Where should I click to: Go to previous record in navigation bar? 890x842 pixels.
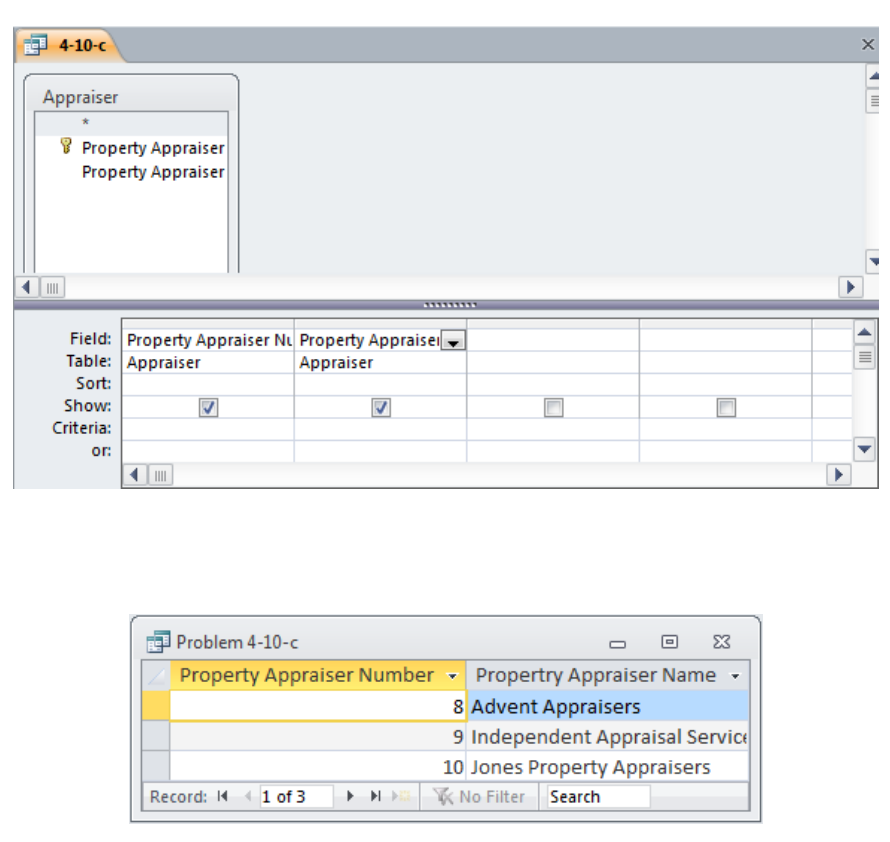tap(248, 797)
